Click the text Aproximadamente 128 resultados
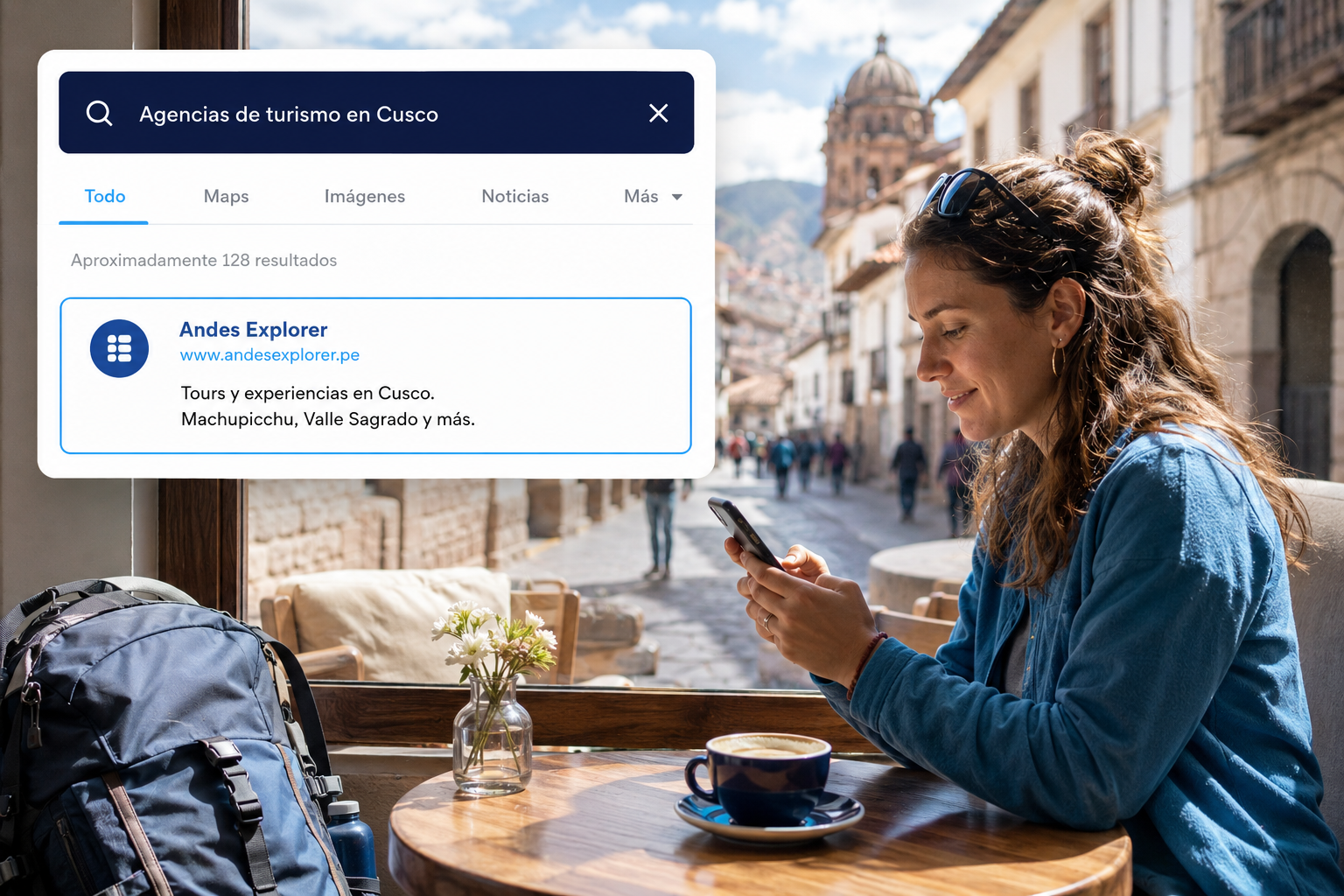The height and width of the screenshot is (896, 1344). click(x=204, y=261)
